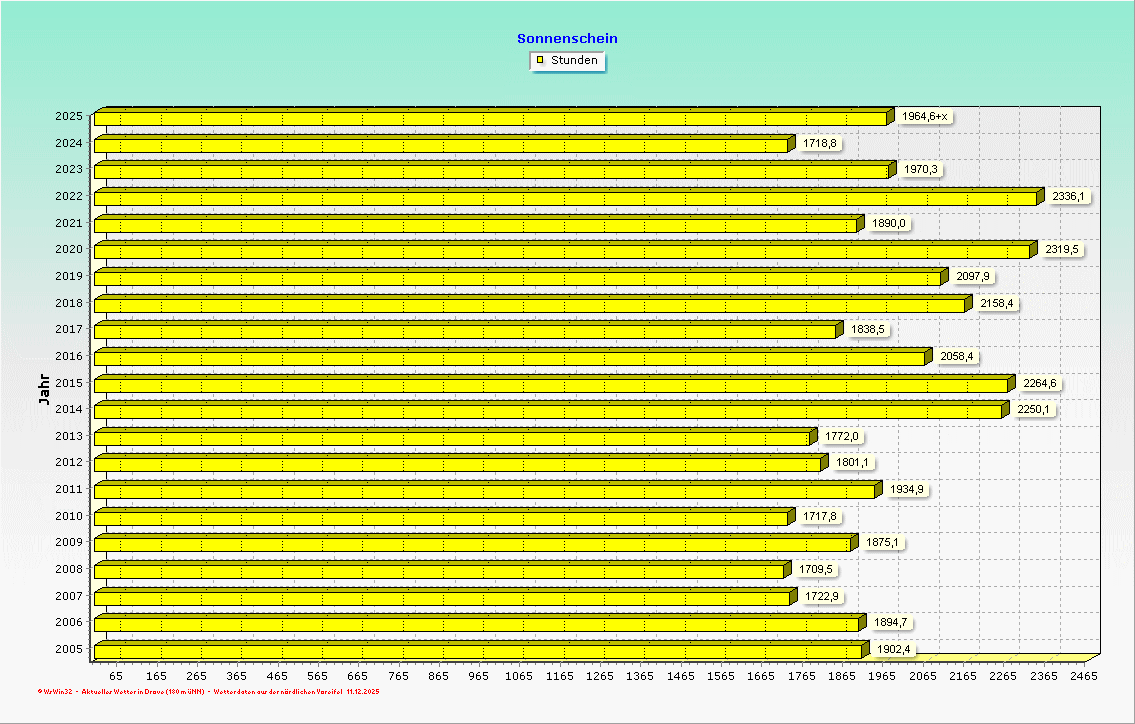Select the yellow bar for year 2010

point(440,518)
